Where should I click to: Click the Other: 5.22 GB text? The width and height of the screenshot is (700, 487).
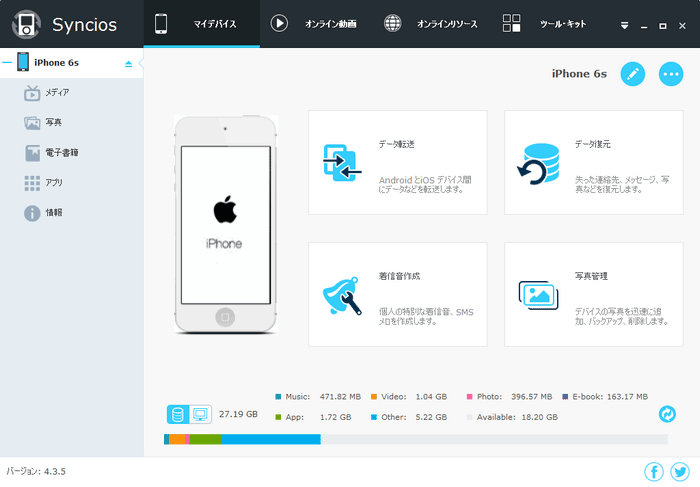coord(414,417)
